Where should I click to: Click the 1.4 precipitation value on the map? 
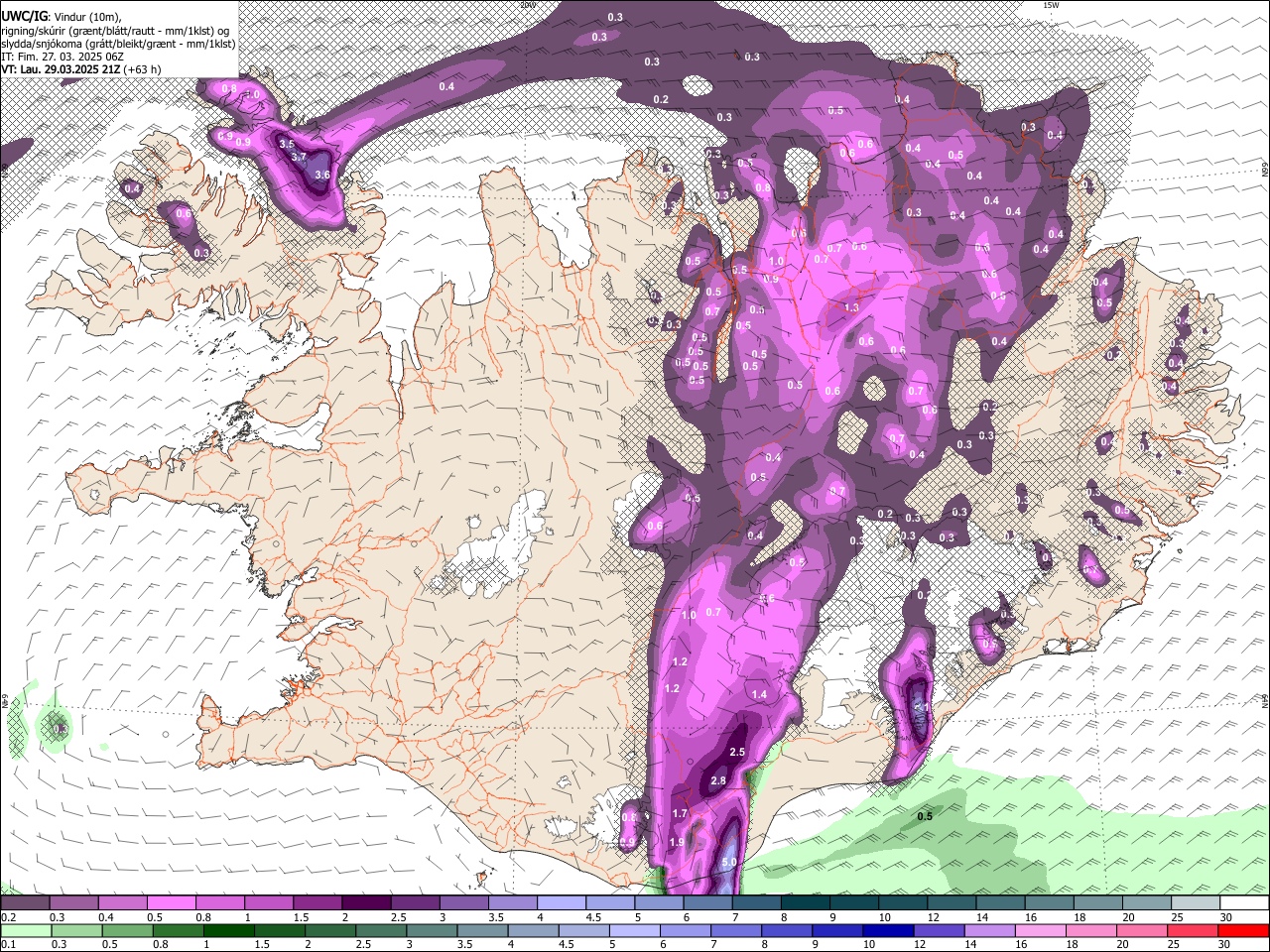click(x=760, y=695)
